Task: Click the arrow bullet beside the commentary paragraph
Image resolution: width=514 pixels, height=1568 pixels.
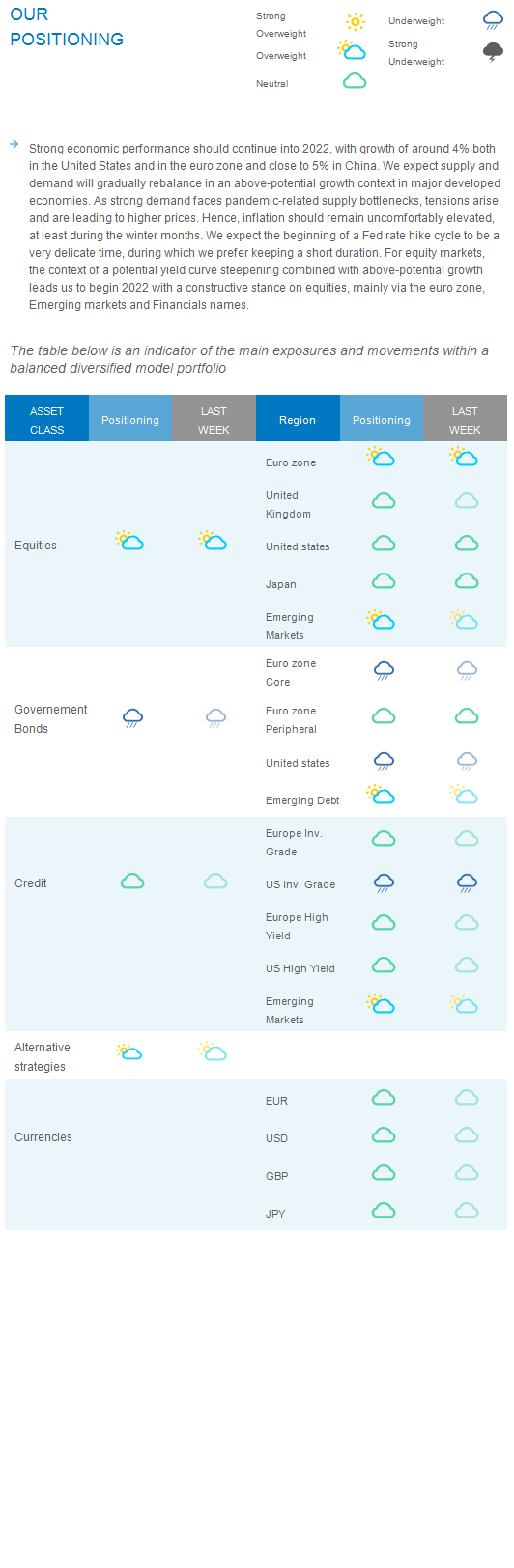Action: click(14, 144)
